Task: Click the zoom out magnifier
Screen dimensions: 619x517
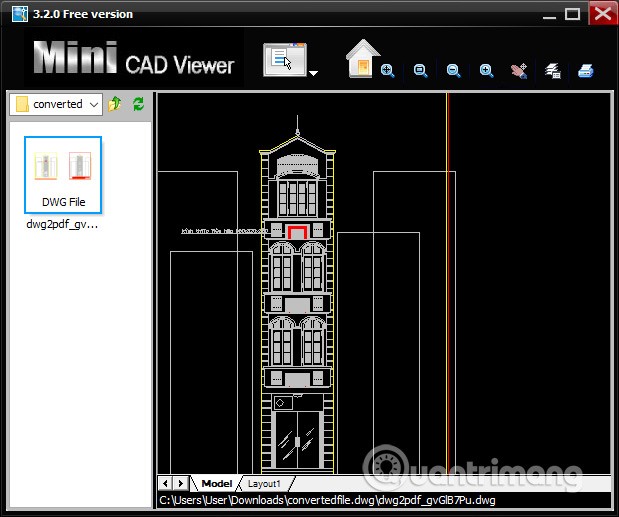Action: pyautogui.click(x=453, y=71)
